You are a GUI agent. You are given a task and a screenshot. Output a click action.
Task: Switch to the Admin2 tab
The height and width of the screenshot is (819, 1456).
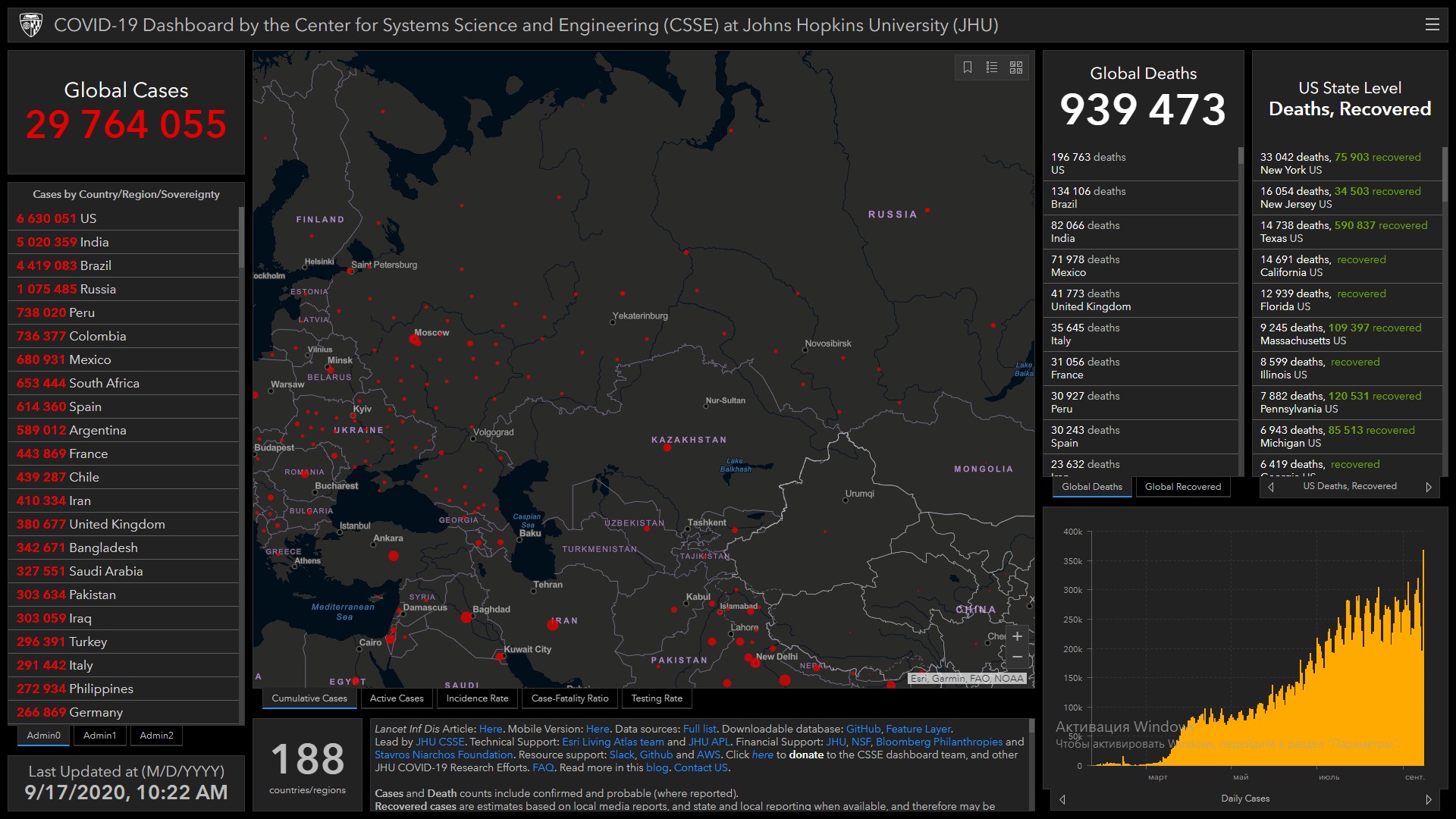[156, 736]
